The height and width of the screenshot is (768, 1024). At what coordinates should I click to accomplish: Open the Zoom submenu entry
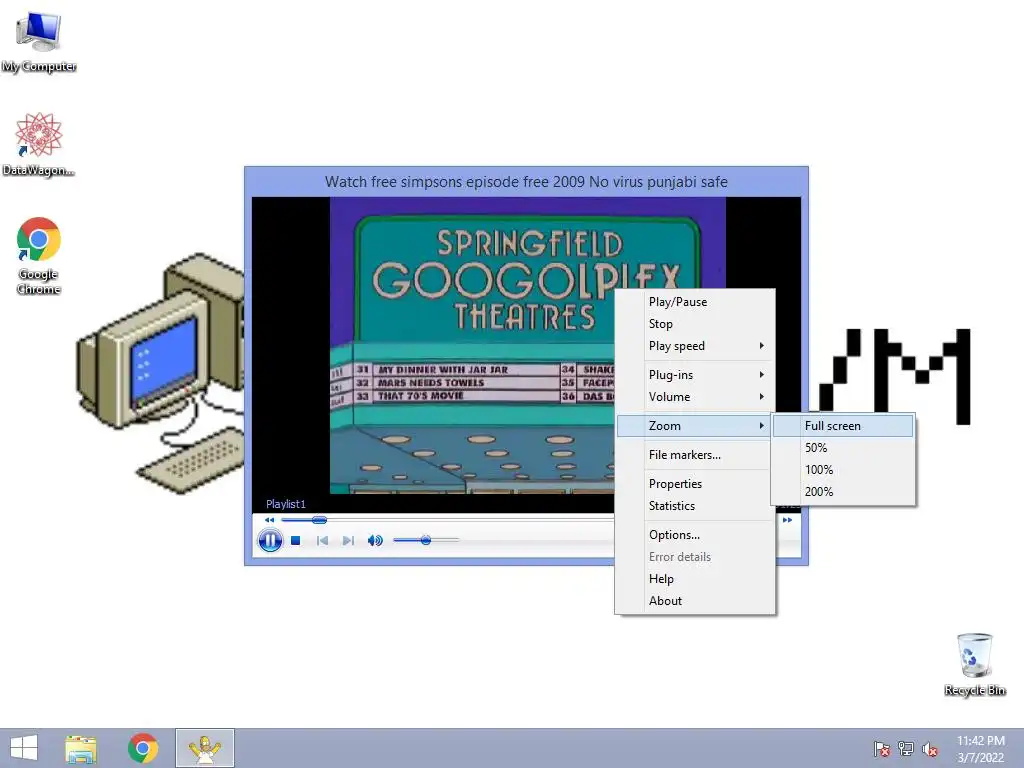(x=695, y=426)
